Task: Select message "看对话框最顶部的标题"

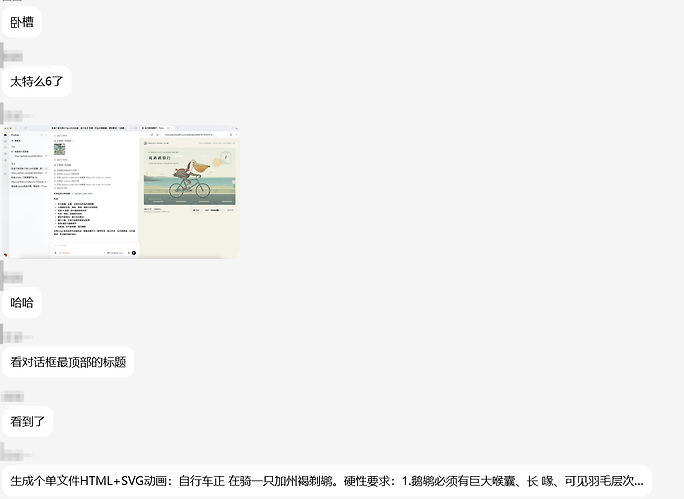Action: 68,362
